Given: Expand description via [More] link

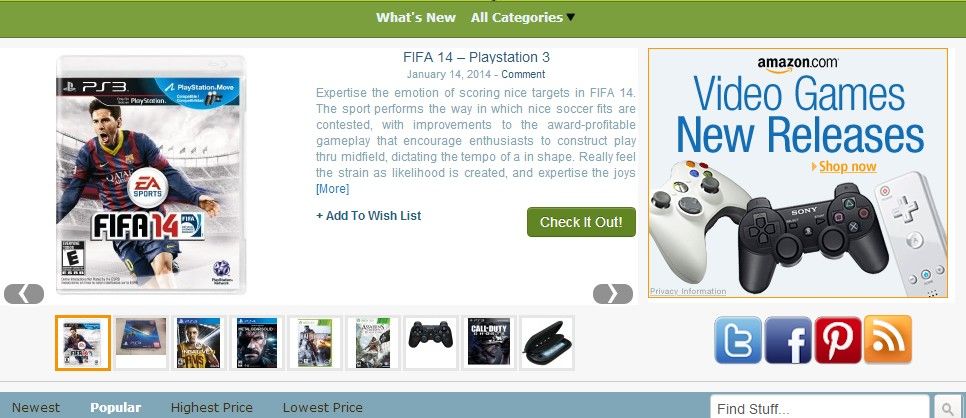Looking at the screenshot, I should [x=332, y=189].
